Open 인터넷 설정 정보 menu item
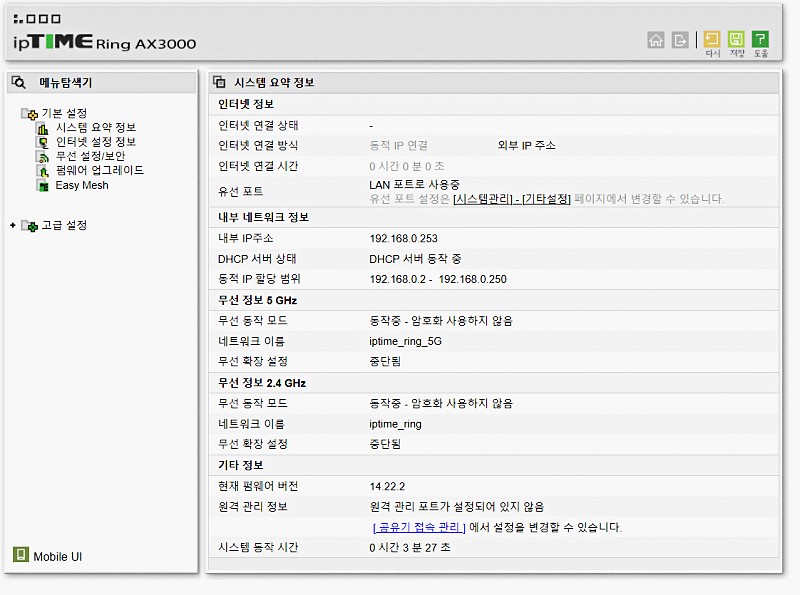The image size is (800, 595). point(95,142)
